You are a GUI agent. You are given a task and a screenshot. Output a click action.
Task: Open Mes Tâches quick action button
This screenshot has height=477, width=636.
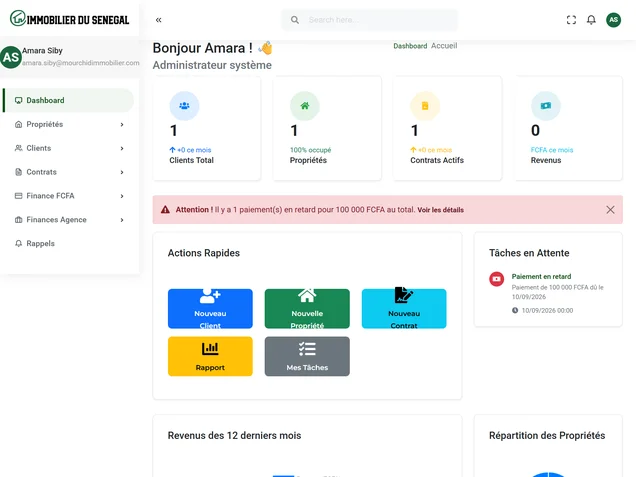tap(307, 356)
